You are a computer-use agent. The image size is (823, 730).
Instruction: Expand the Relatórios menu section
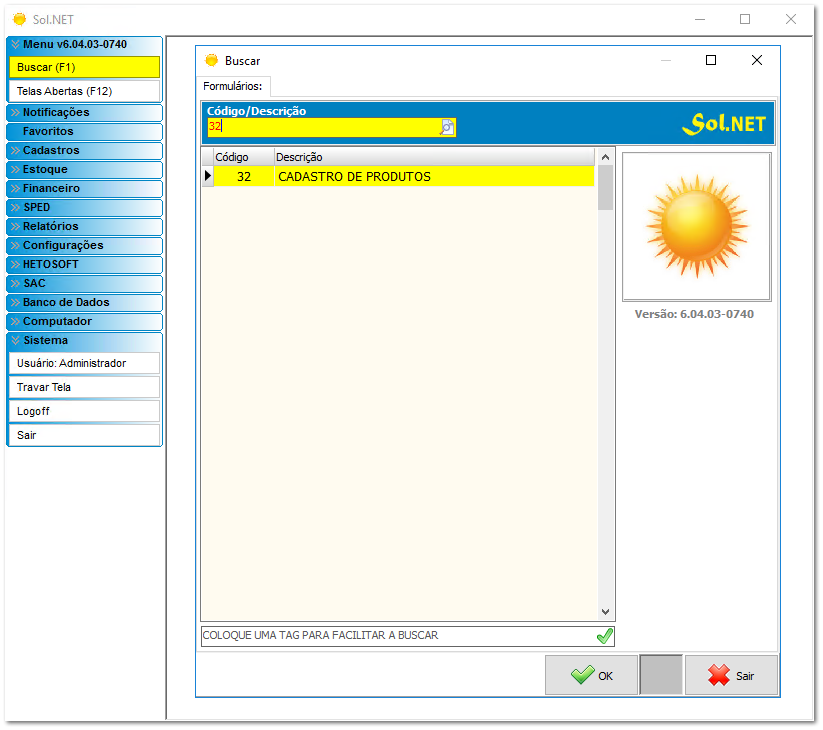click(x=84, y=226)
